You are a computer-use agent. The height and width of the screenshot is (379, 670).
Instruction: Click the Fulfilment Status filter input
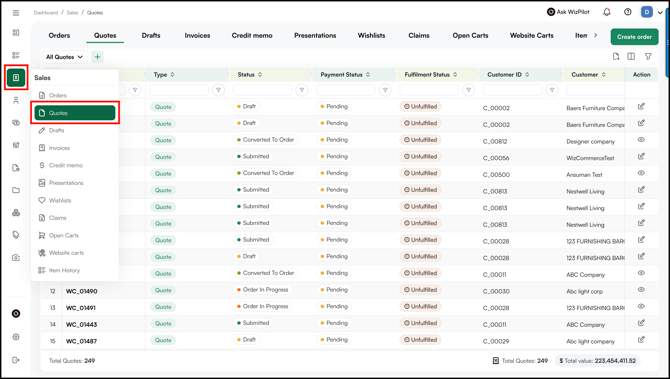[429, 90]
